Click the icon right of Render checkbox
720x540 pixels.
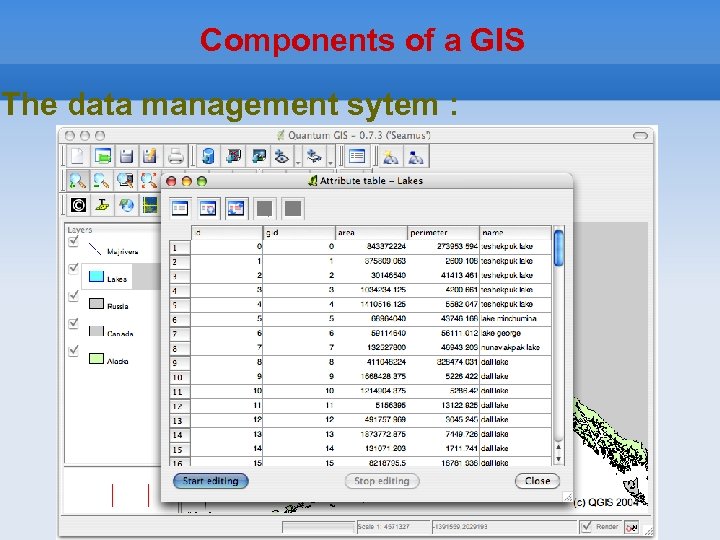(632, 527)
